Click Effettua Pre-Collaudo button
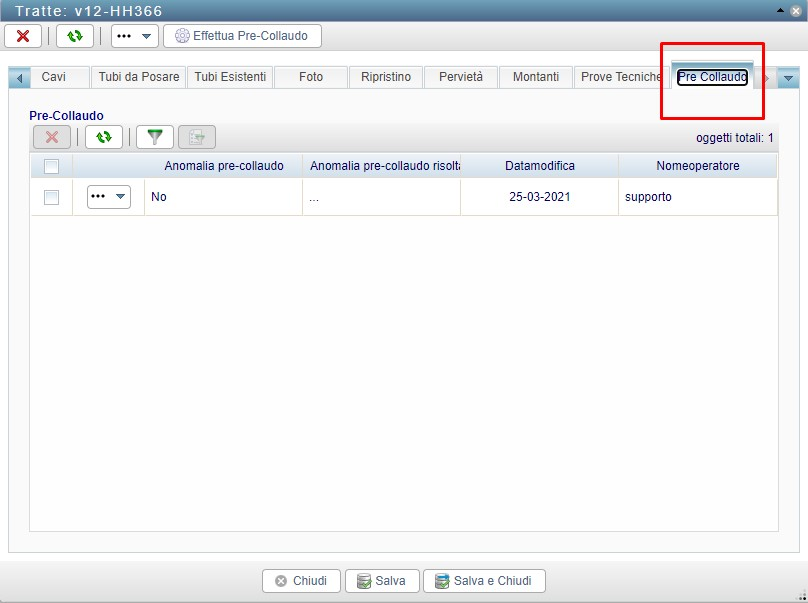Viewport: 808px width, 603px height. [x=242, y=36]
